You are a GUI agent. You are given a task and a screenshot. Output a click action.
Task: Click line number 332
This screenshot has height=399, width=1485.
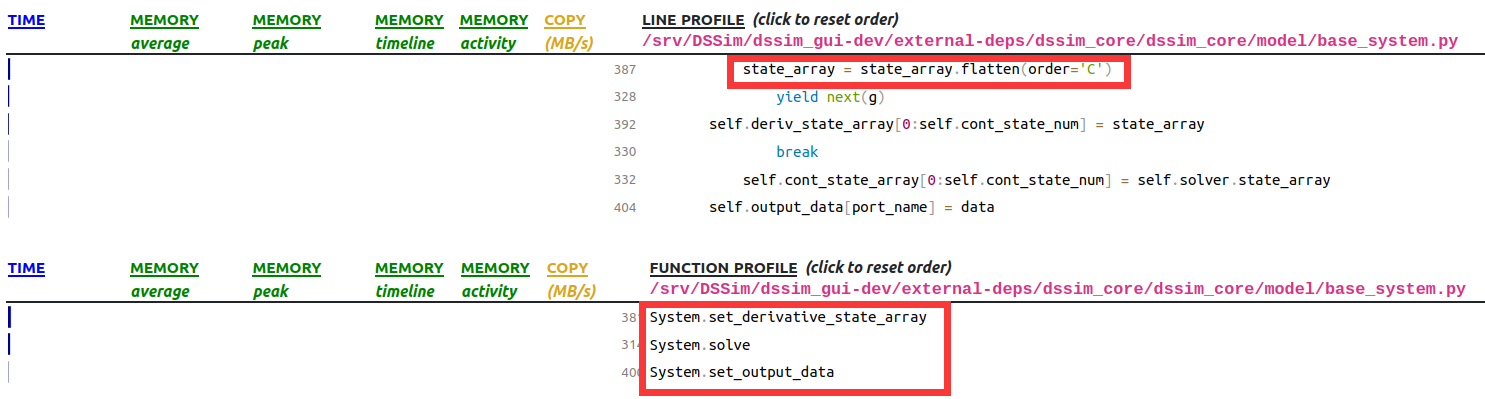tap(625, 180)
